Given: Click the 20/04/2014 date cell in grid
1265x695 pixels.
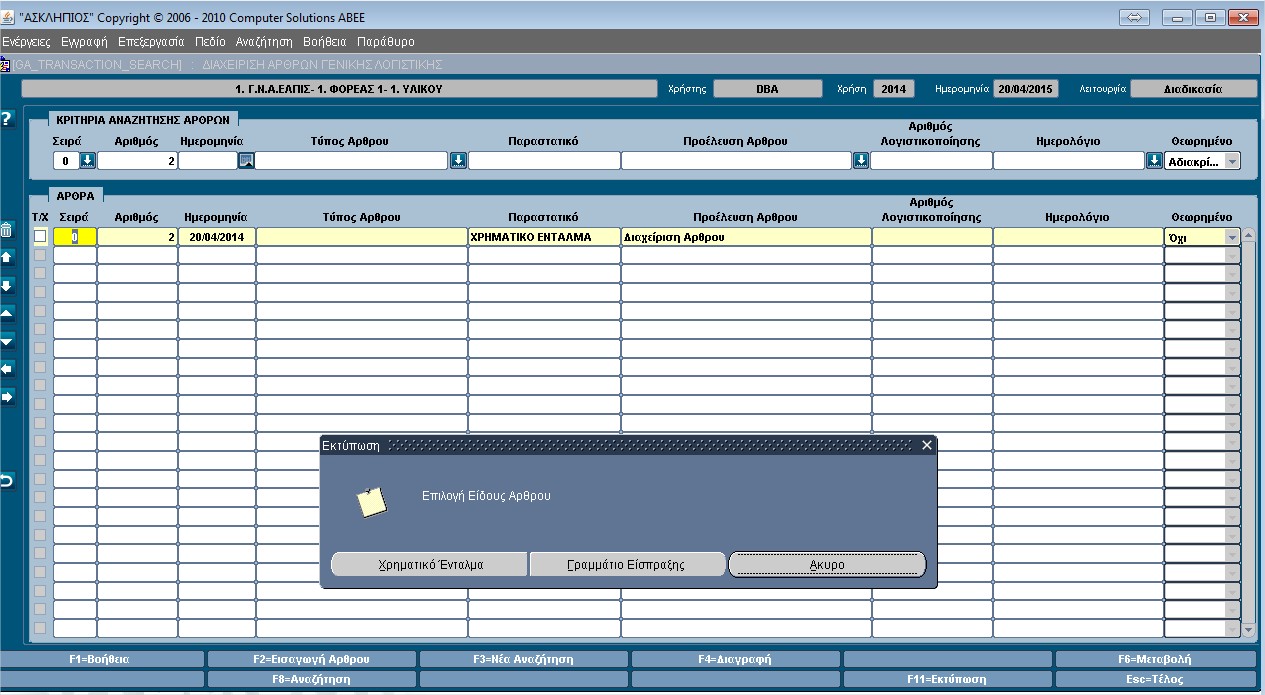Looking at the screenshot, I should [x=217, y=237].
